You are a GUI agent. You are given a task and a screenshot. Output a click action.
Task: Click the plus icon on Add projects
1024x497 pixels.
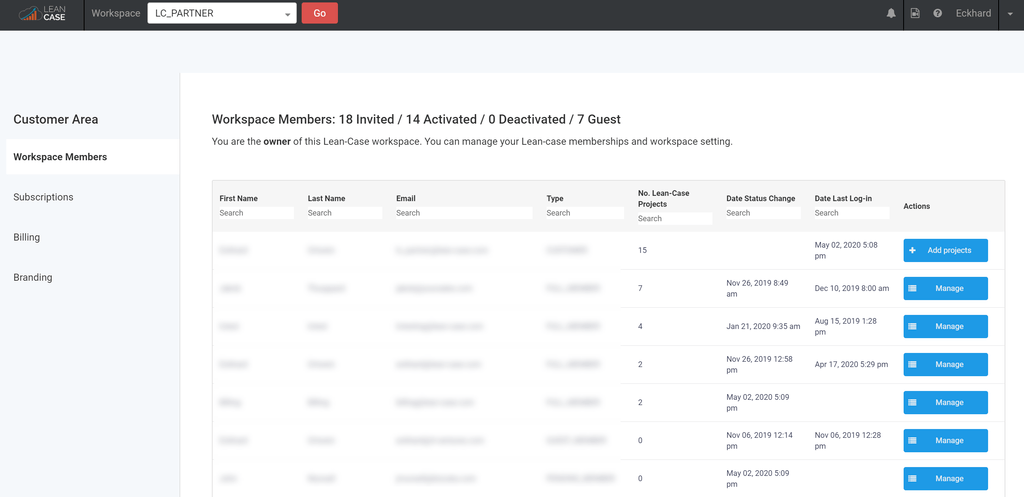[x=912, y=250]
